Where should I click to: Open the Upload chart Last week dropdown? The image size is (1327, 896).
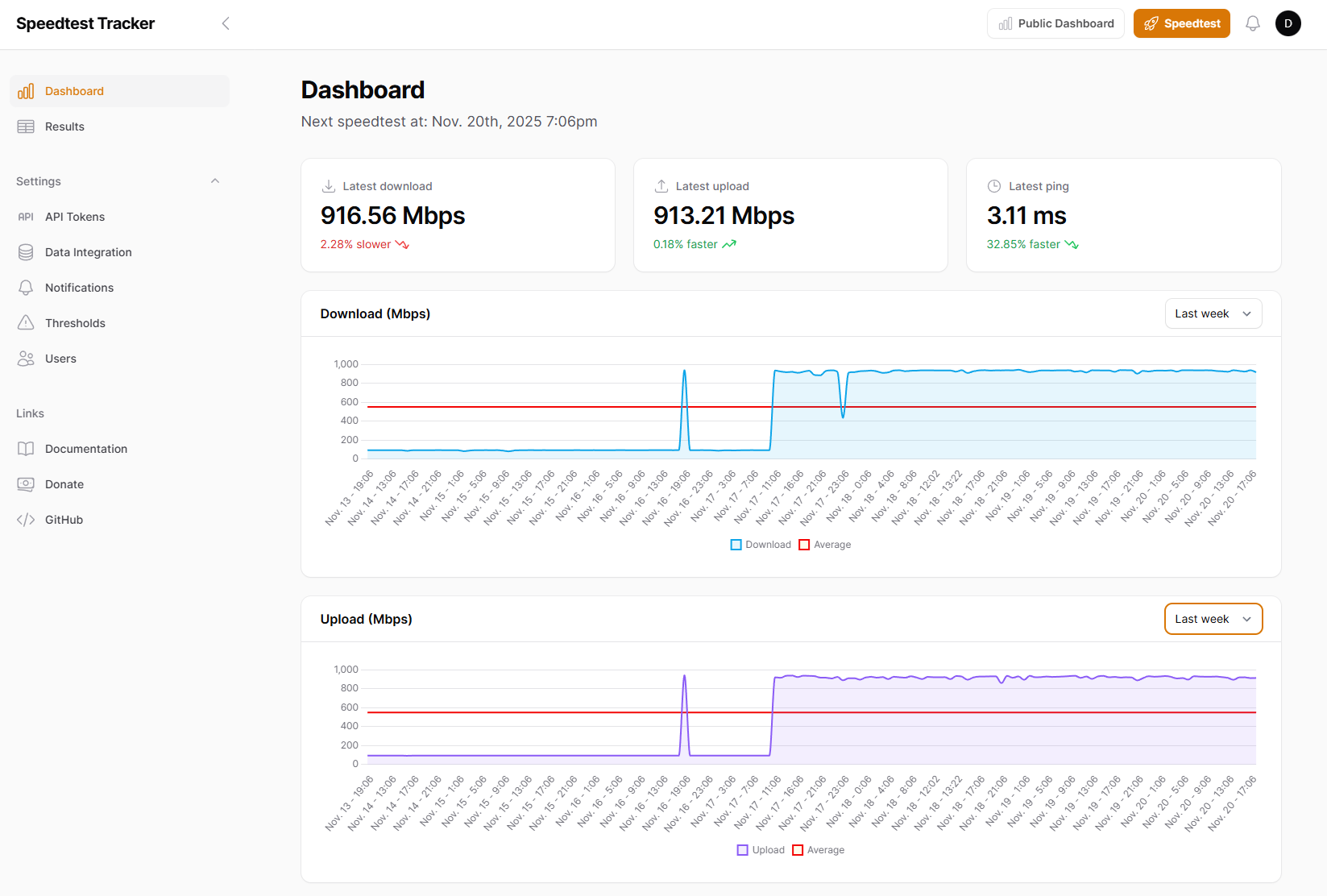[1213, 619]
